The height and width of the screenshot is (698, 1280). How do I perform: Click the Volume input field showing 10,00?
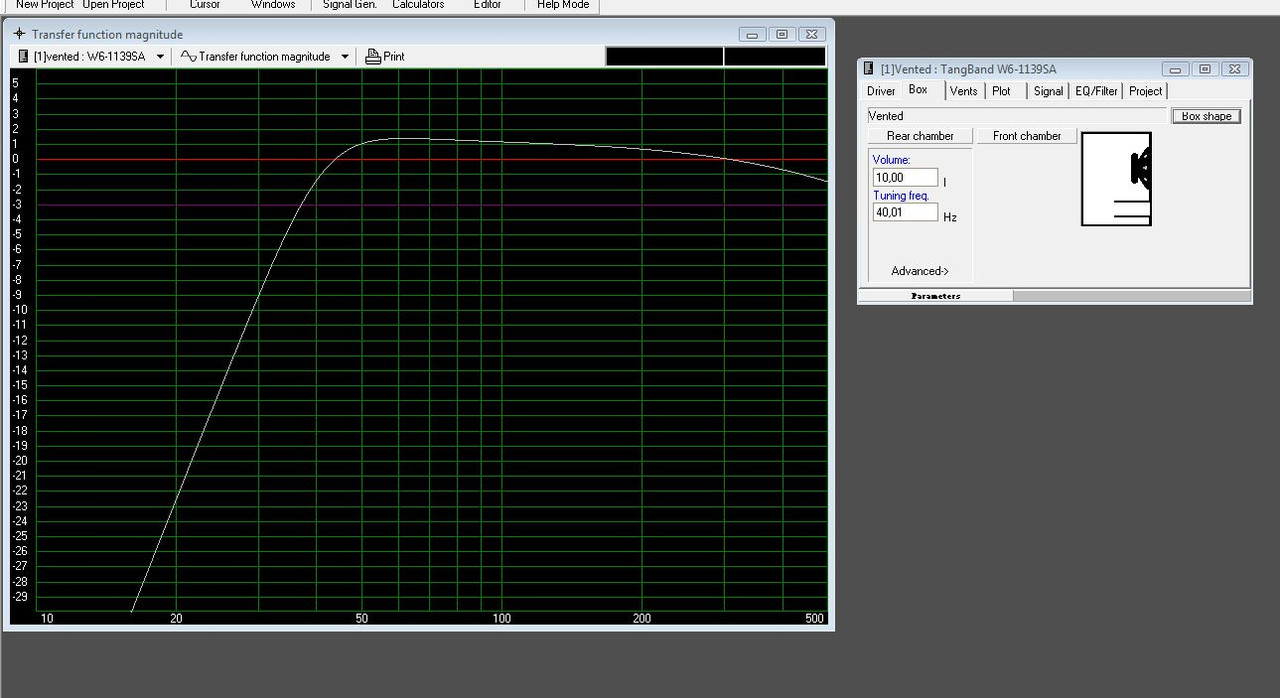[905, 178]
